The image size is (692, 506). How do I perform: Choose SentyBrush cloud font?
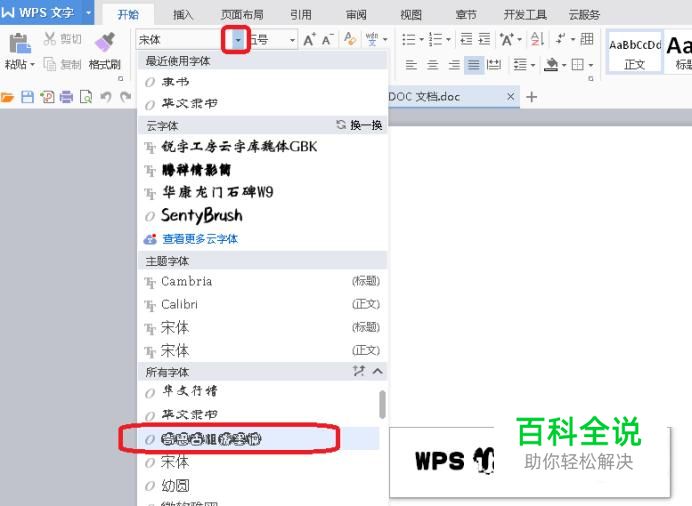[262, 216]
